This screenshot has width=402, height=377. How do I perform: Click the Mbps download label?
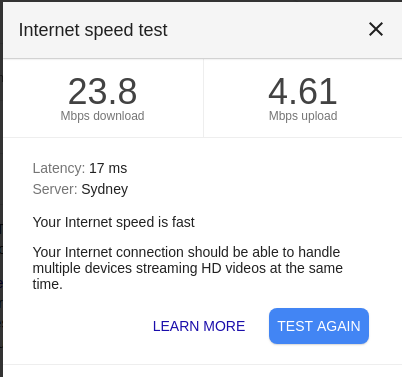[x=102, y=116]
